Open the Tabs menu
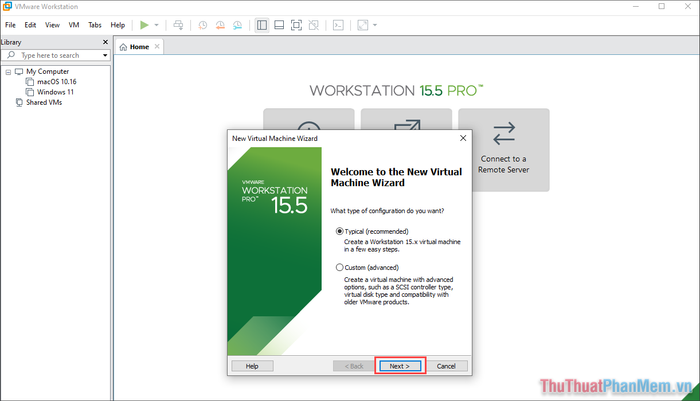Image resolution: width=700 pixels, height=401 pixels. coord(95,25)
